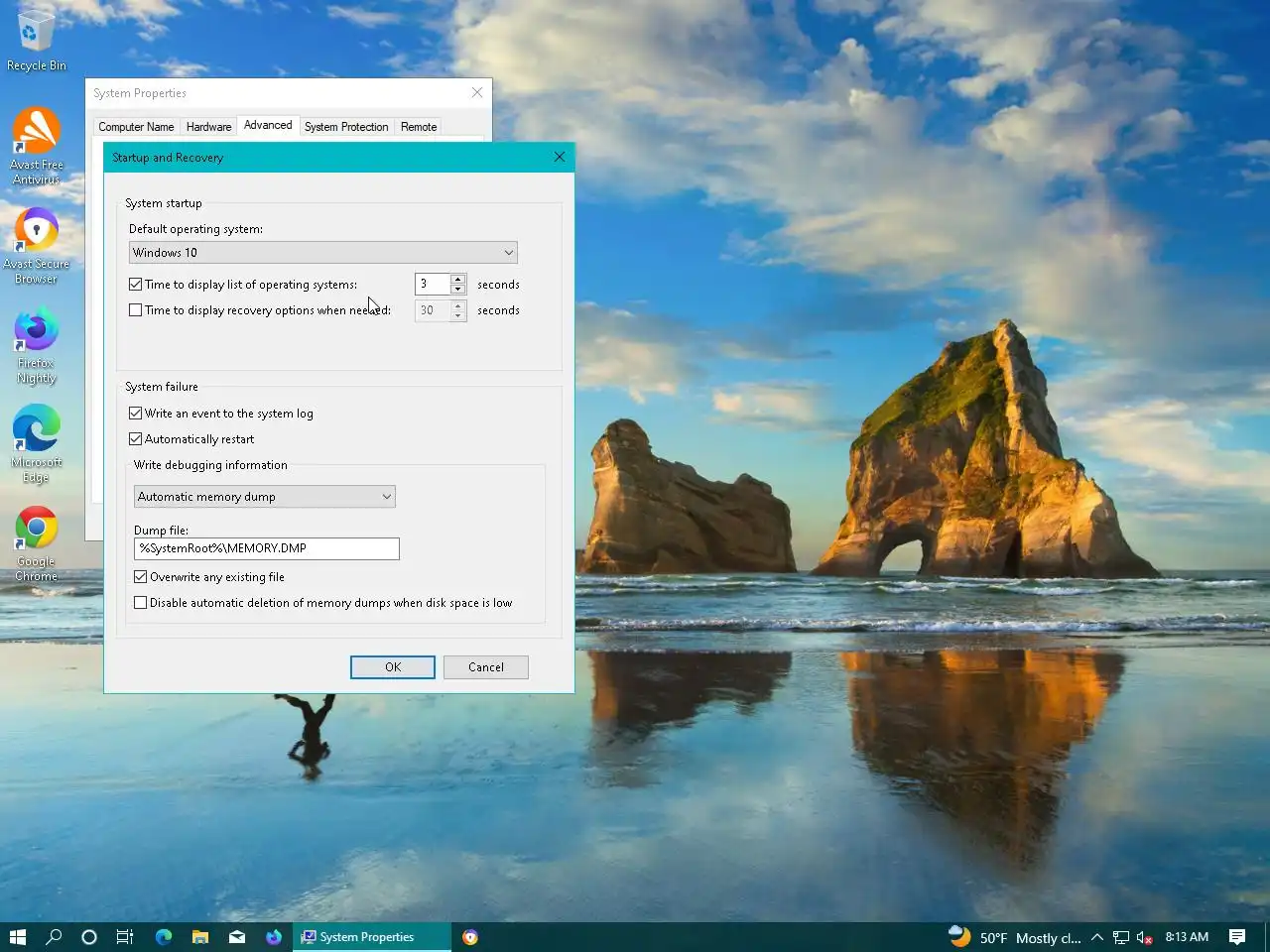Screen dimensions: 1270x952
Task: Toggle Time to display list of operating systems
Action: point(136,285)
